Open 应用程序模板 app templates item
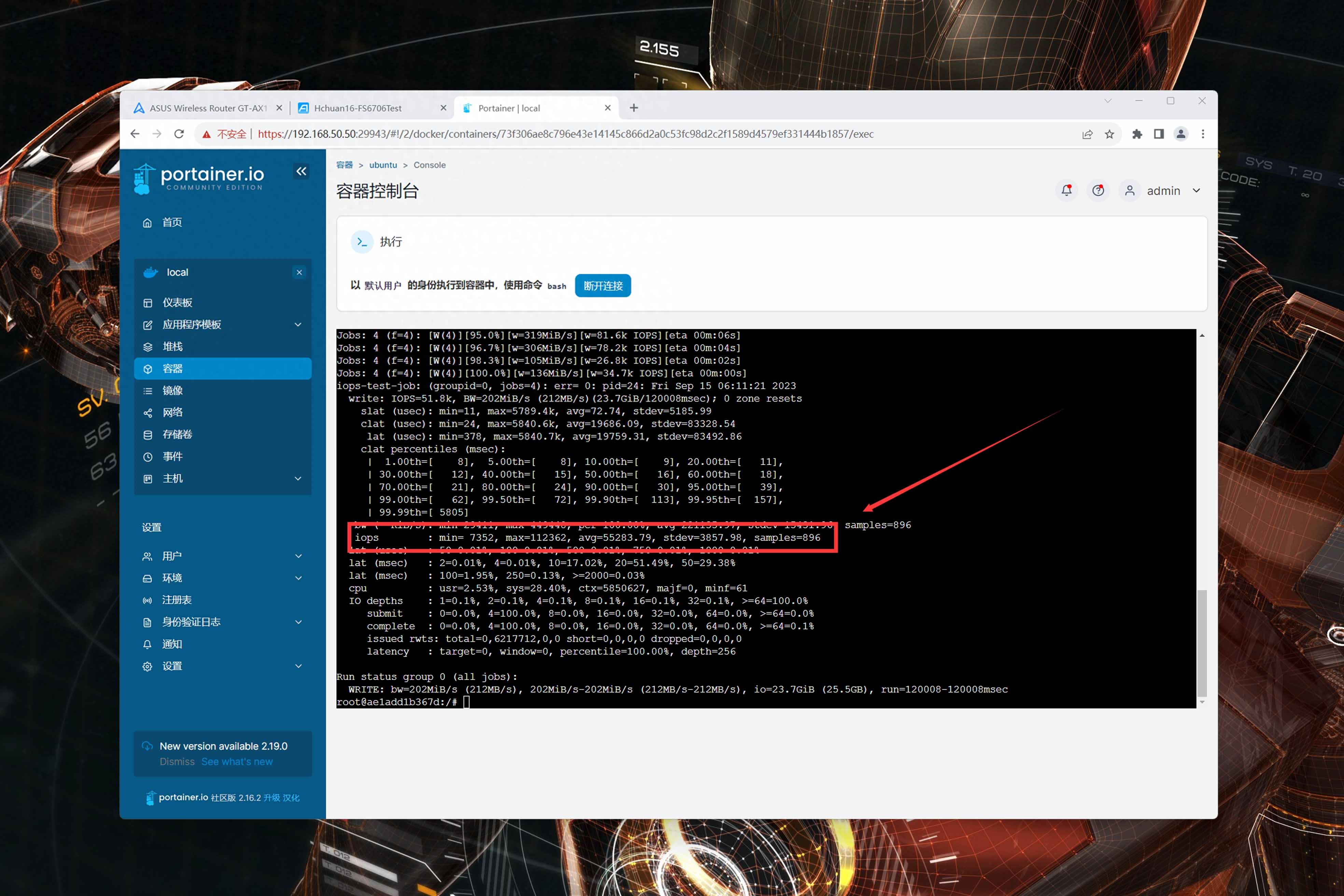Viewport: 1344px width, 896px height. point(192,325)
